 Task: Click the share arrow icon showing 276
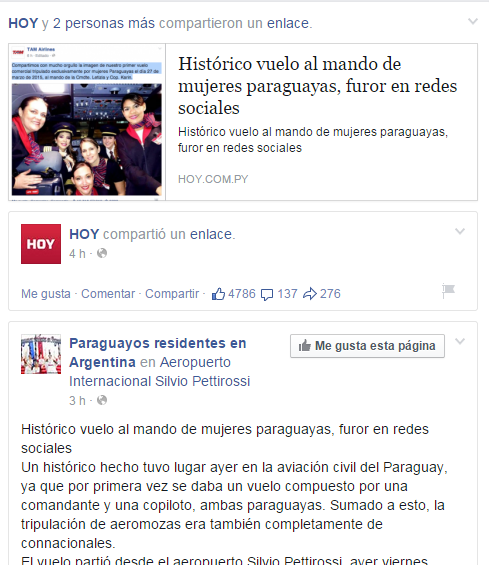point(310,294)
